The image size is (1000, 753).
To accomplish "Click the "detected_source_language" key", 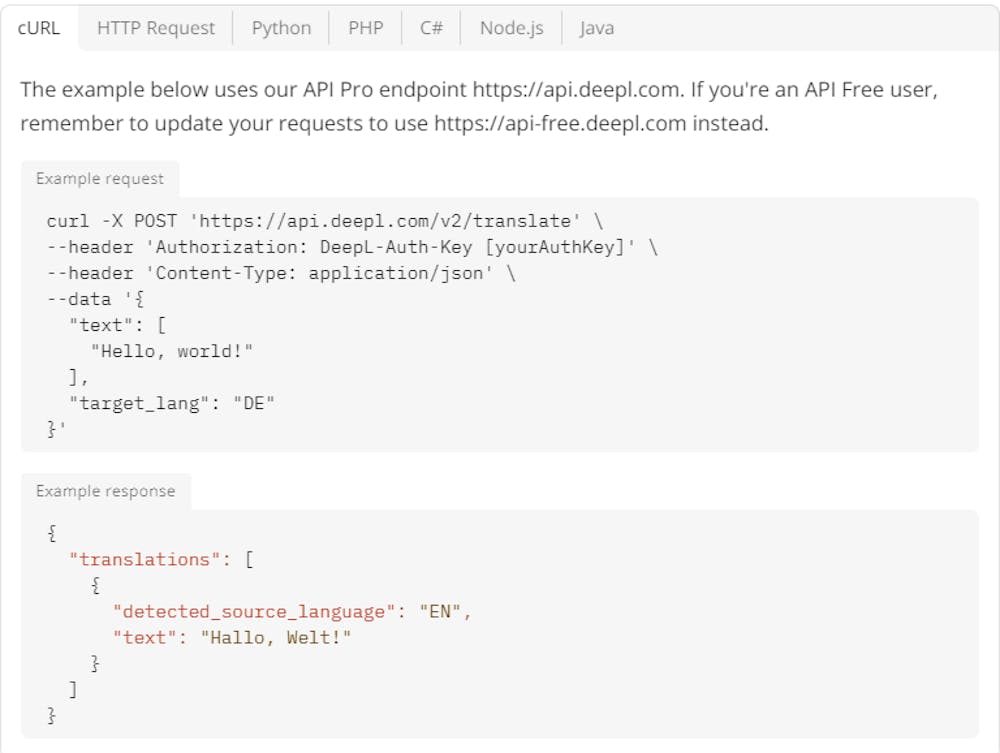I will pos(249,612).
